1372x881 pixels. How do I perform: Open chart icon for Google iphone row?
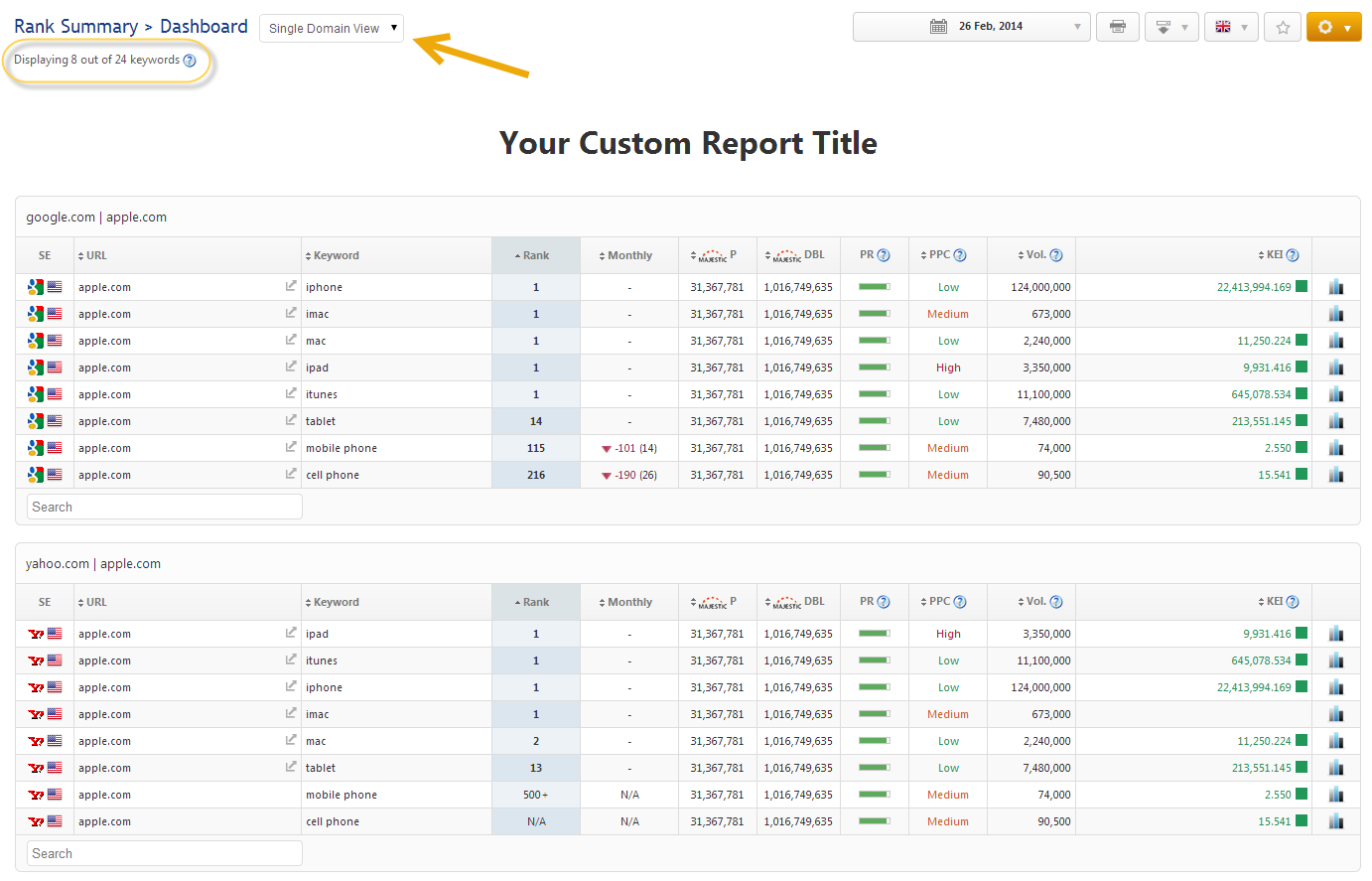(x=1335, y=287)
